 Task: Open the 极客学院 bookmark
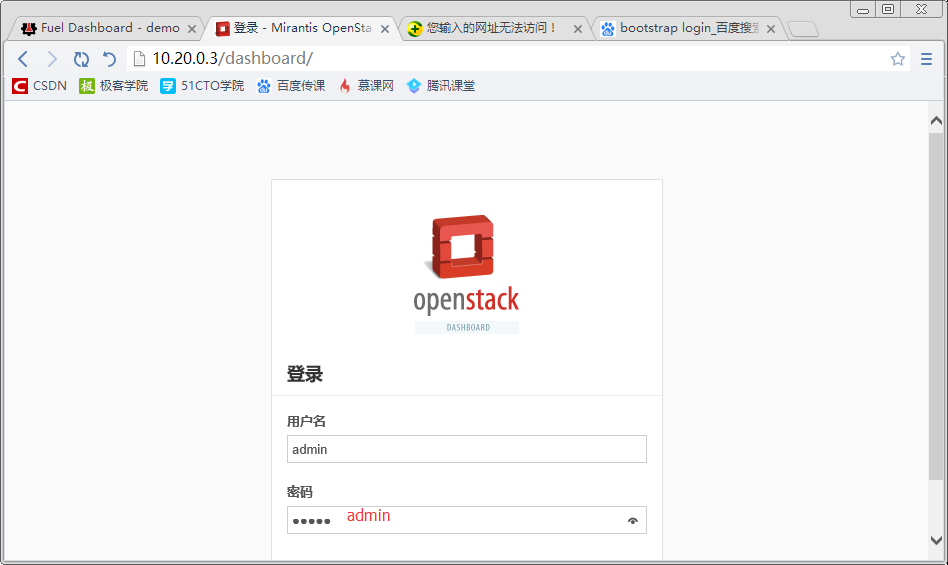click(114, 86)
